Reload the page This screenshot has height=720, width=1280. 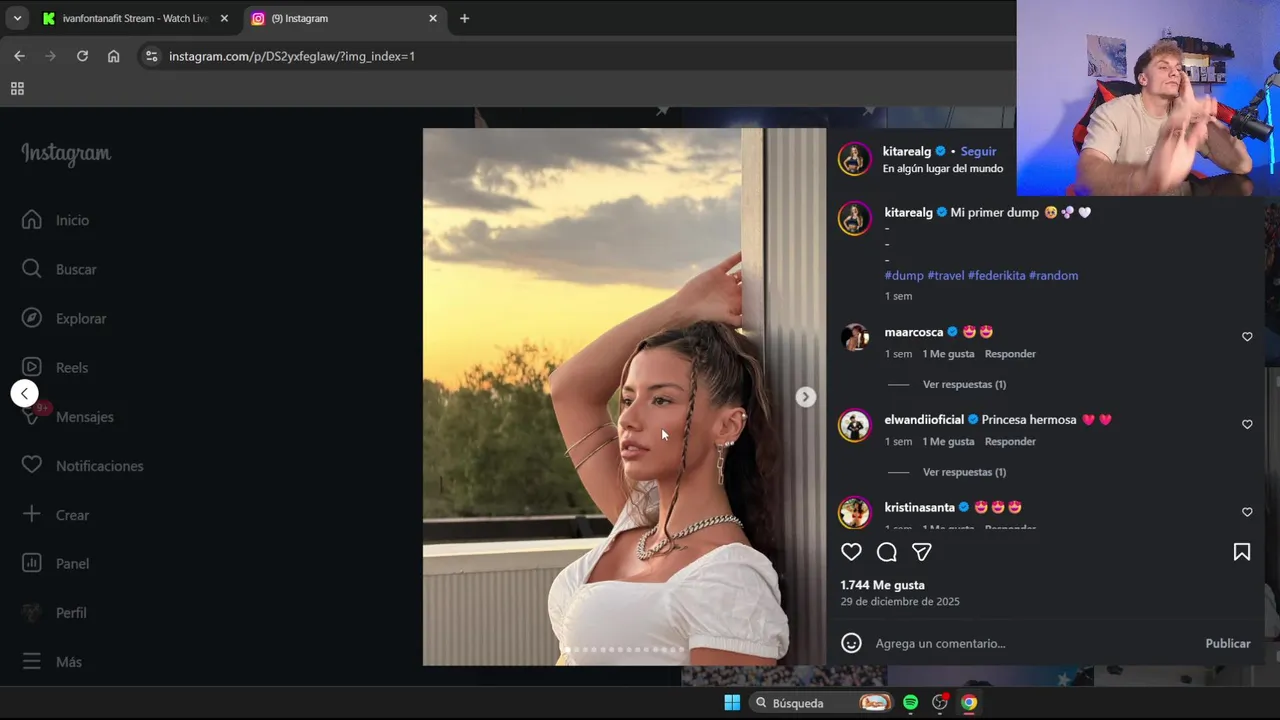(82, 56)
